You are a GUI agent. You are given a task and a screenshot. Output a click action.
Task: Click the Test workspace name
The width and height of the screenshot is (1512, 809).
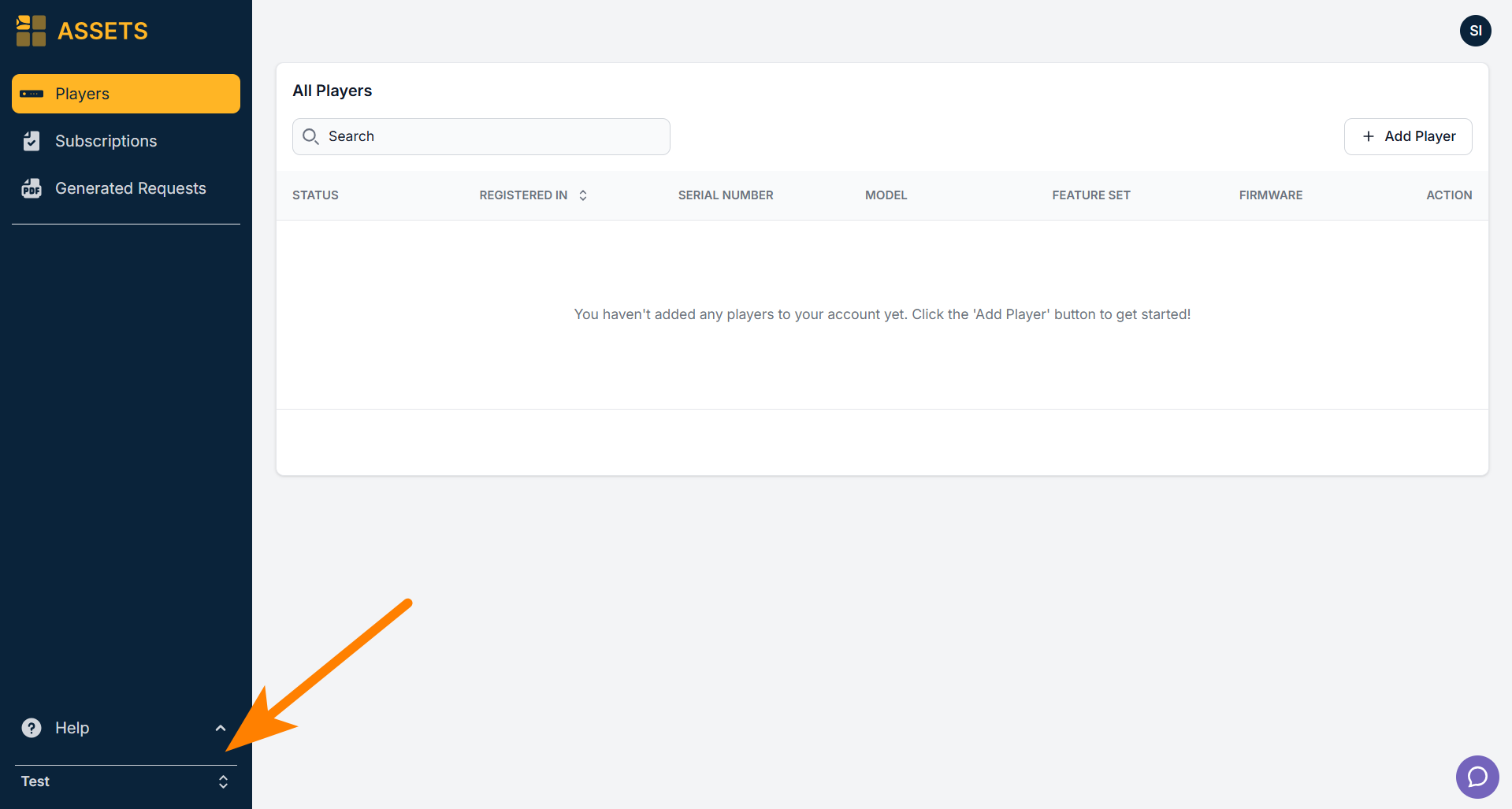click(35, 781)
